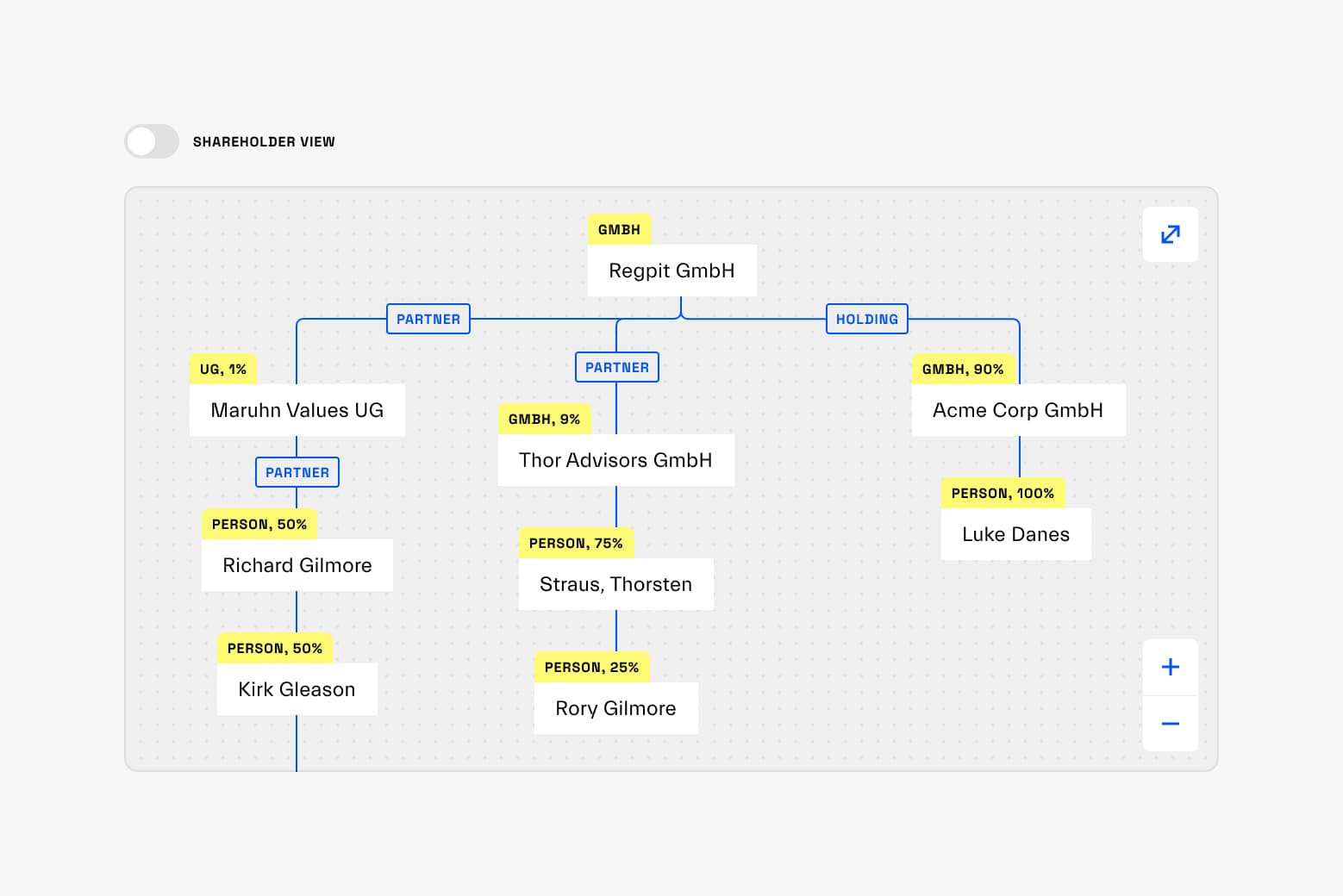Select the Luke Danes node
This screenshot has height=896, width=1343.
pyautogui.click(x=1015, y=534)
